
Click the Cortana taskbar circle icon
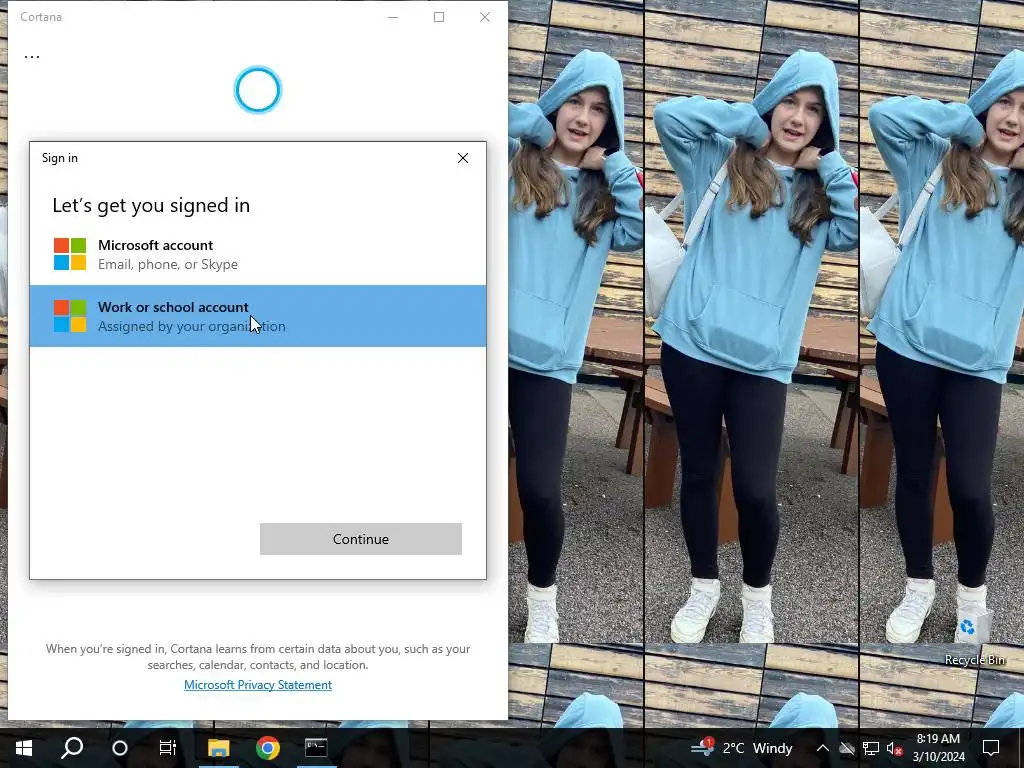[120, 748]
